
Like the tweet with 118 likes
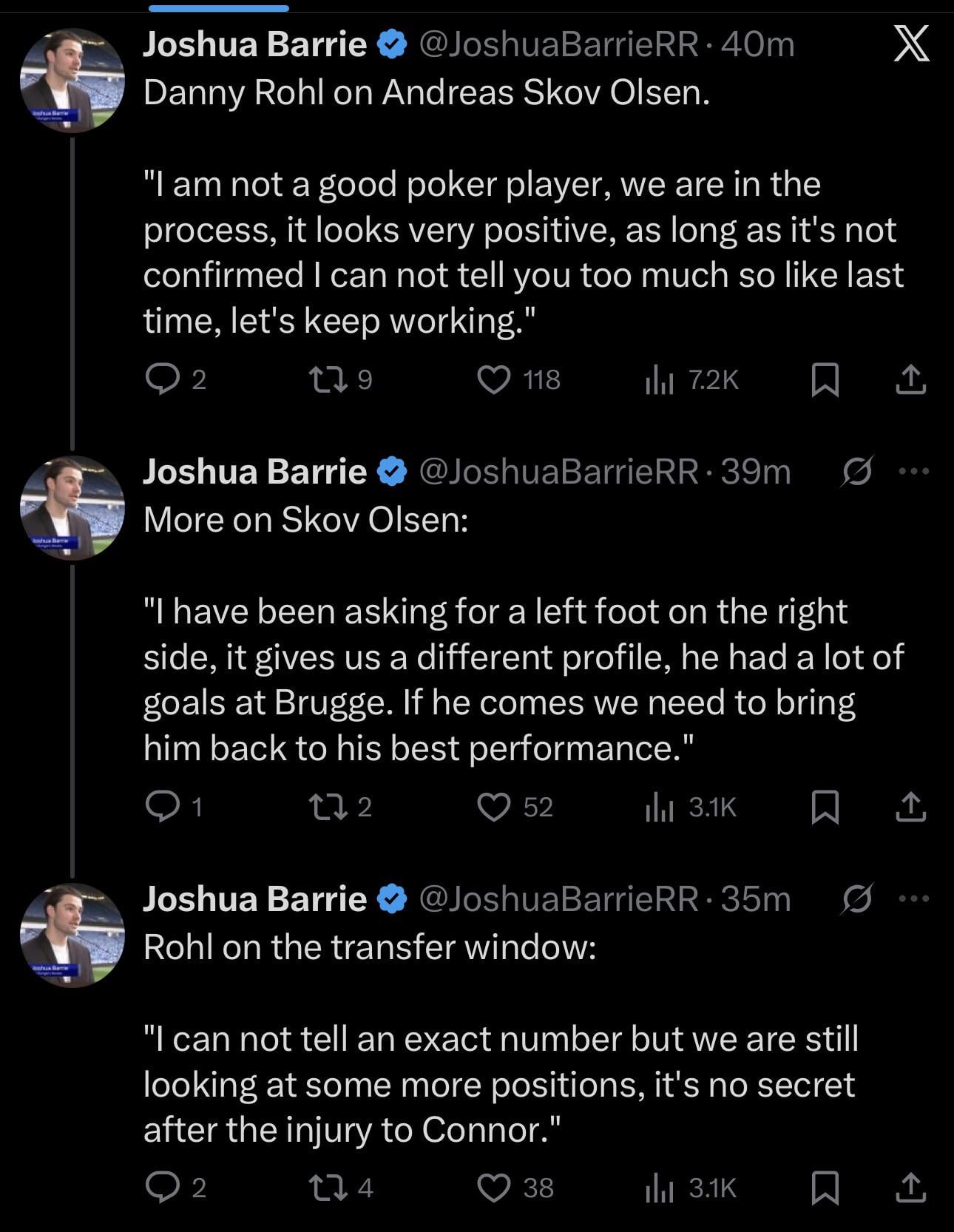coord(494,379)
